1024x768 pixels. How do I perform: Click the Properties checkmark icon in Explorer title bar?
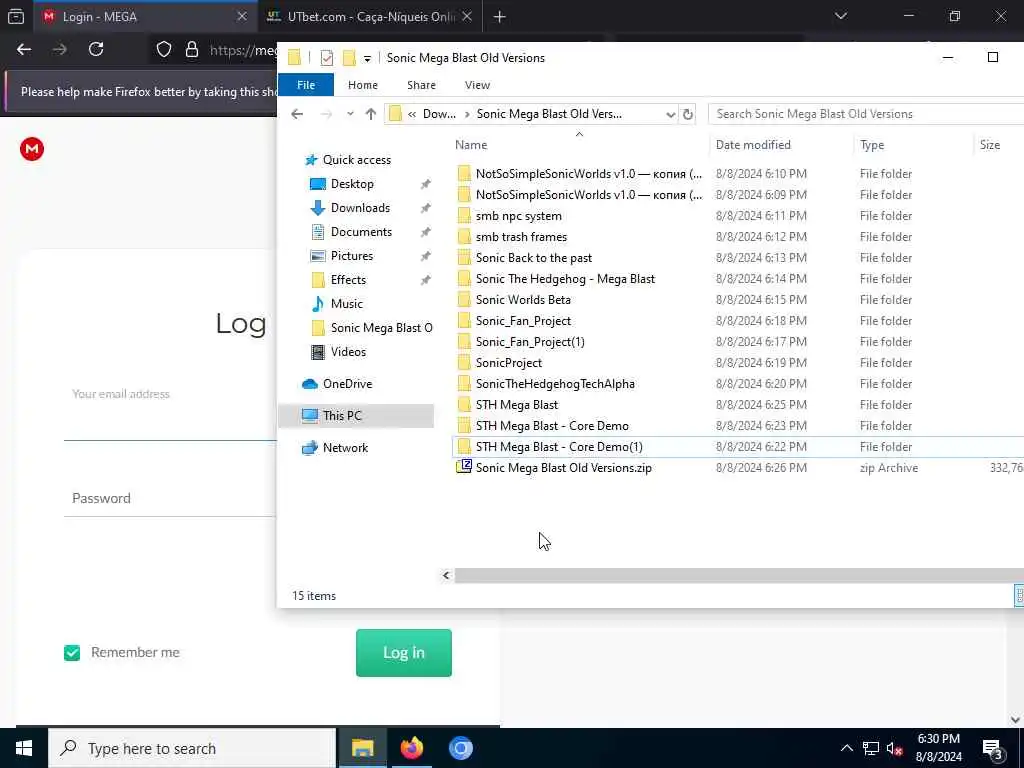coord(327,58)
